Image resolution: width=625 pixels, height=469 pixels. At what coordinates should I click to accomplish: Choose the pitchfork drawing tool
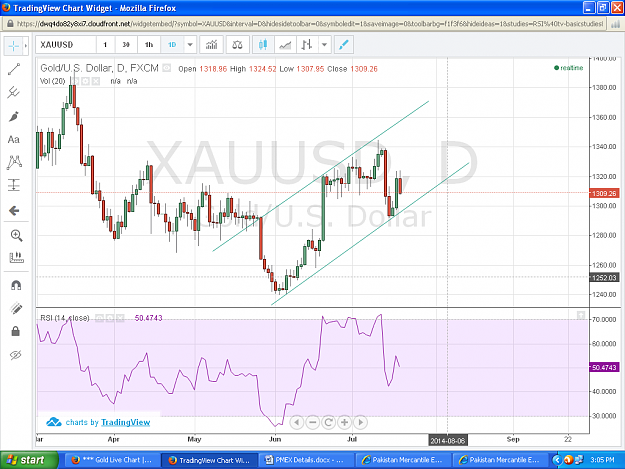pyautogui.click(x=14, y=92)
